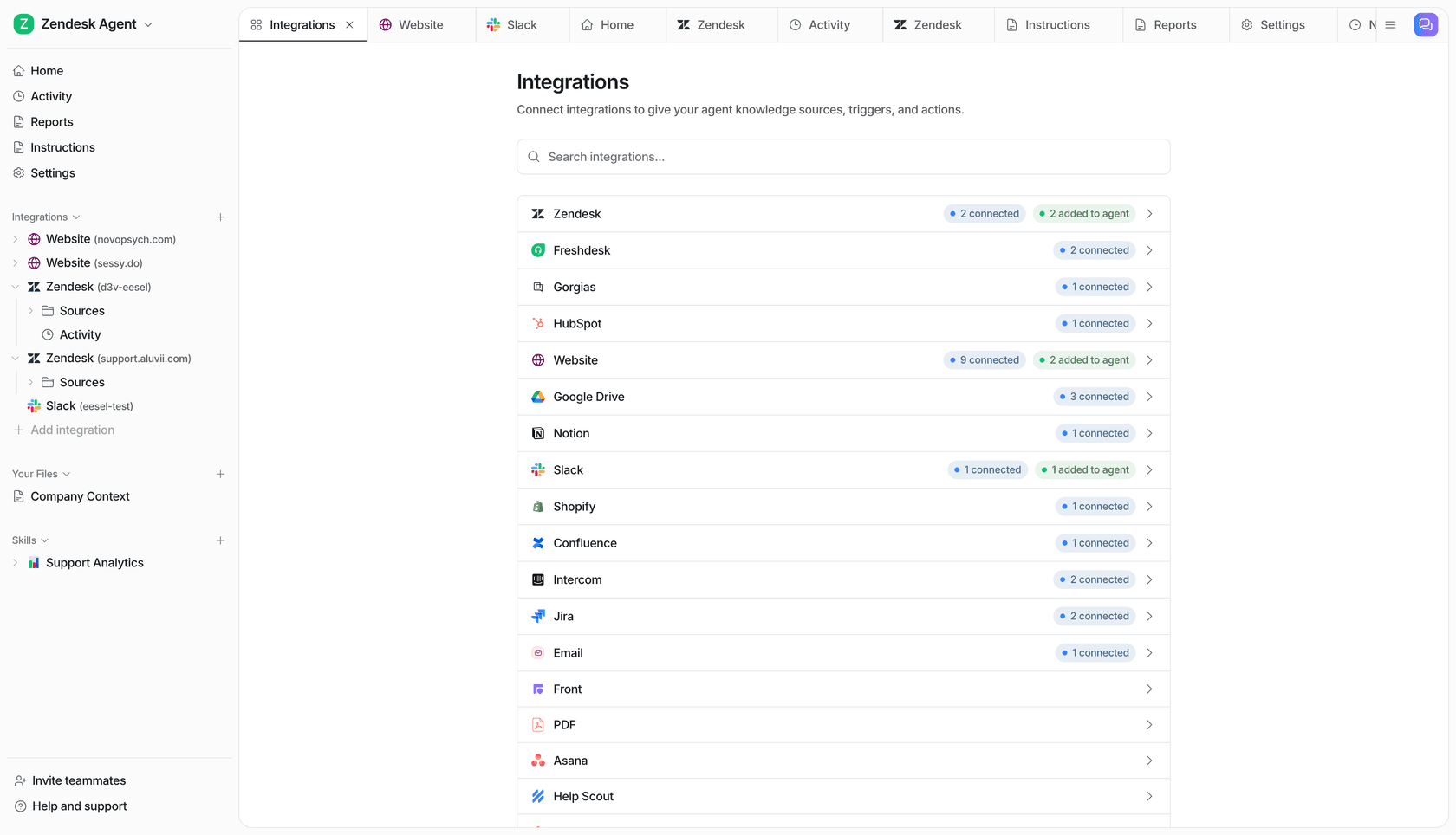Expand Sources under Zendesk support.aluvii.com
Screen dimensions: 1456x835
point(31,383)
